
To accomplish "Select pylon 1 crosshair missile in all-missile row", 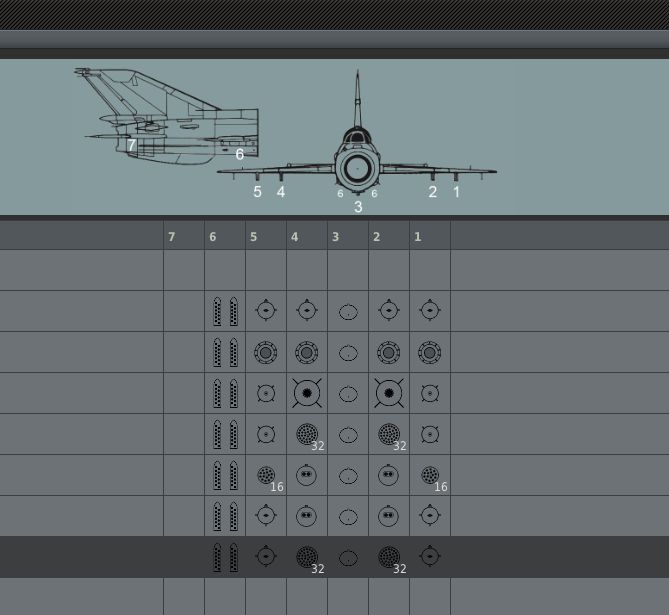I will coord(430,310).
